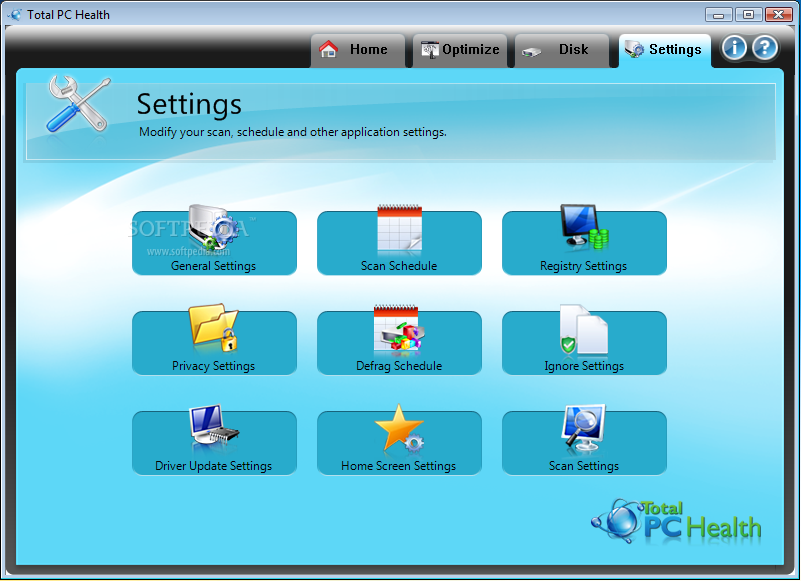The image size is (801, 581).
Task: Click the Driver Update Settings label
Action: (214, 466)
